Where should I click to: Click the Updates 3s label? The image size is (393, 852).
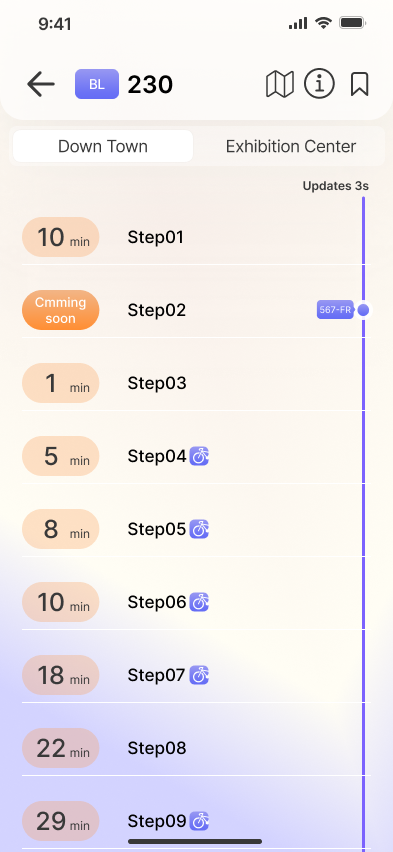pos(335,186)
